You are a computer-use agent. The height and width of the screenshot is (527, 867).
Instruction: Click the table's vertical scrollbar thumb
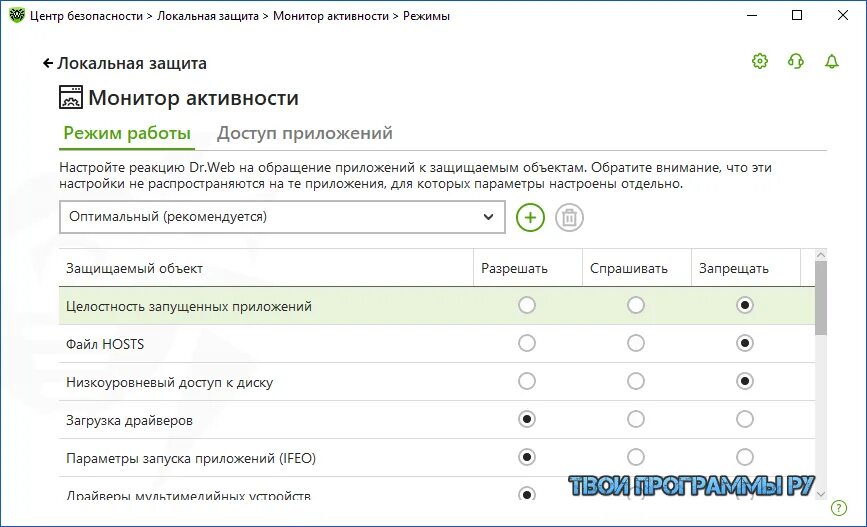pyautogui.click(x=821, y=298)
